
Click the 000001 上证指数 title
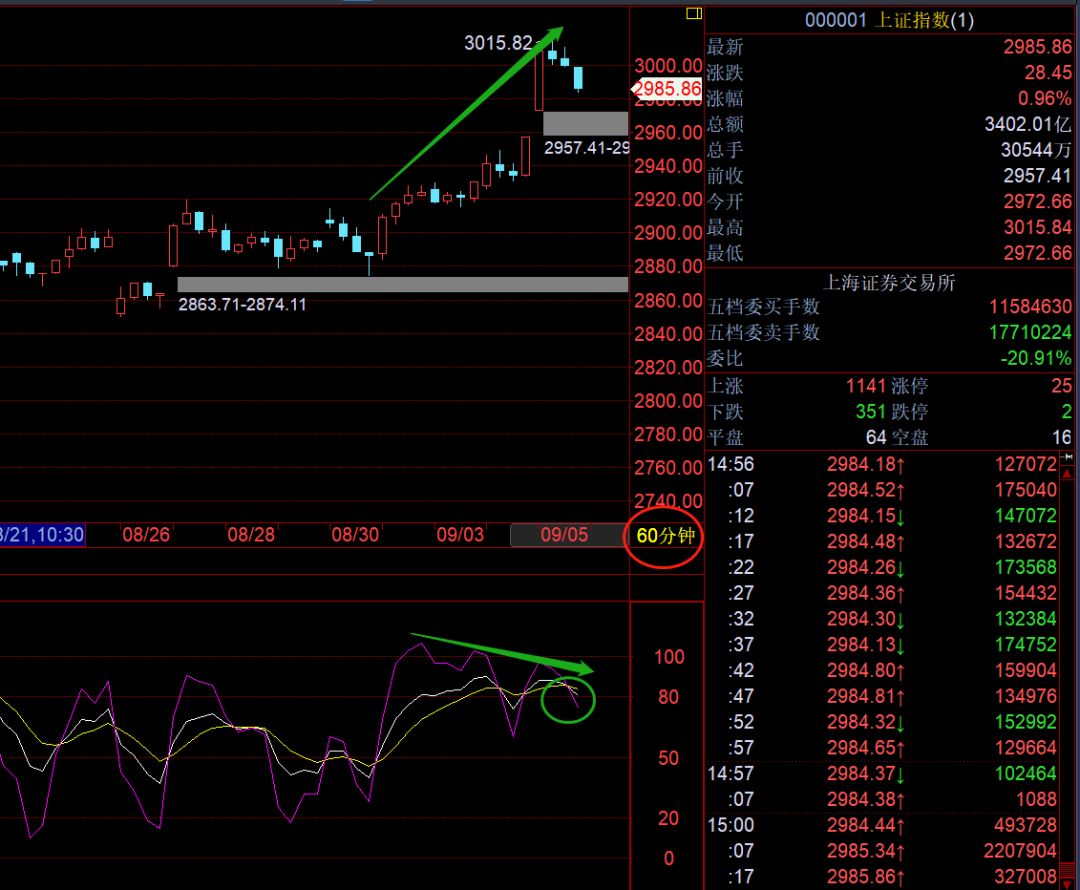click(889, 20)
